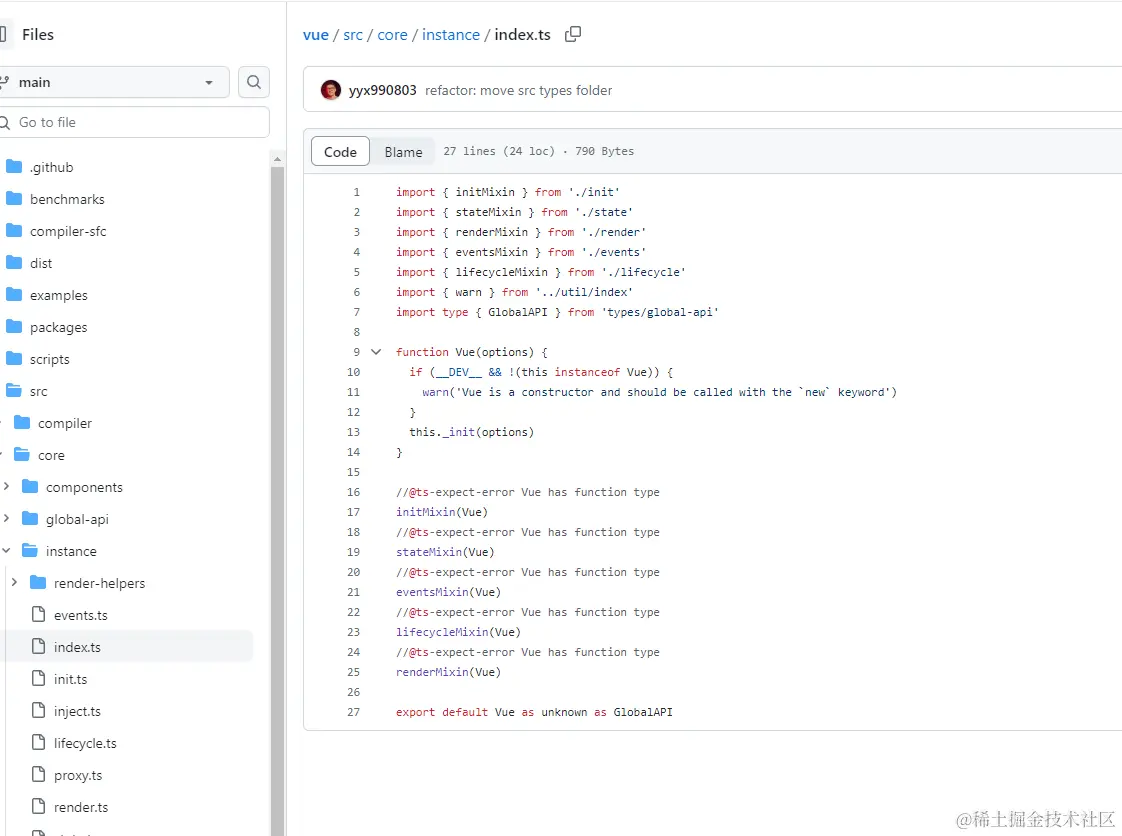Open the yyx990803 author link
Screen dimensions: 1122x836
pos(382,90)
